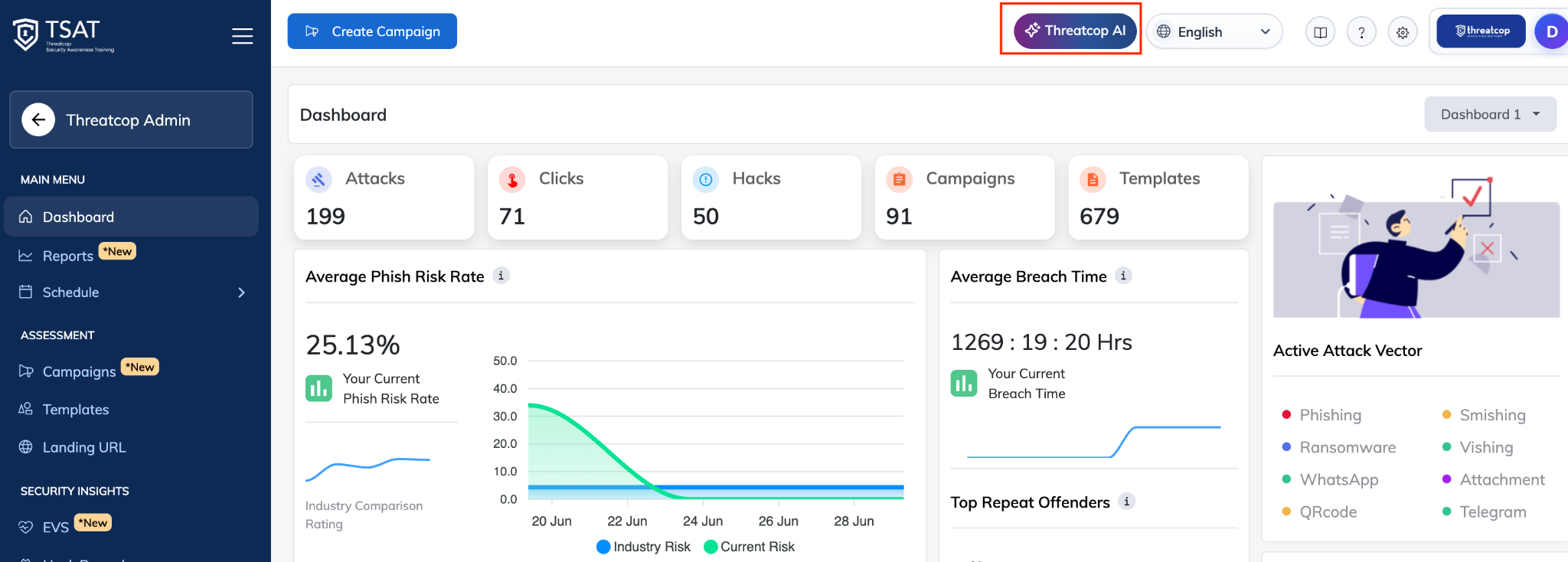Open the Dashboard 1 dropdown
The height and width of the screenshot is (562, 1568).
(1490, 114)
